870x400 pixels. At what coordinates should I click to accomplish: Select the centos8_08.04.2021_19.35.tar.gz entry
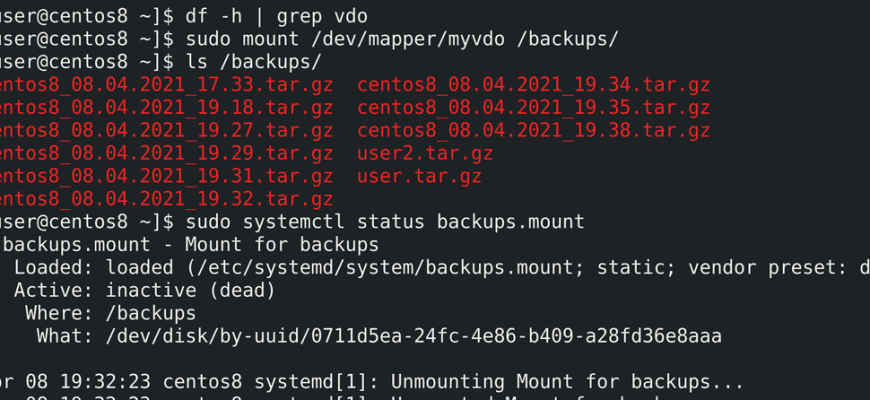tap(533, 107)
